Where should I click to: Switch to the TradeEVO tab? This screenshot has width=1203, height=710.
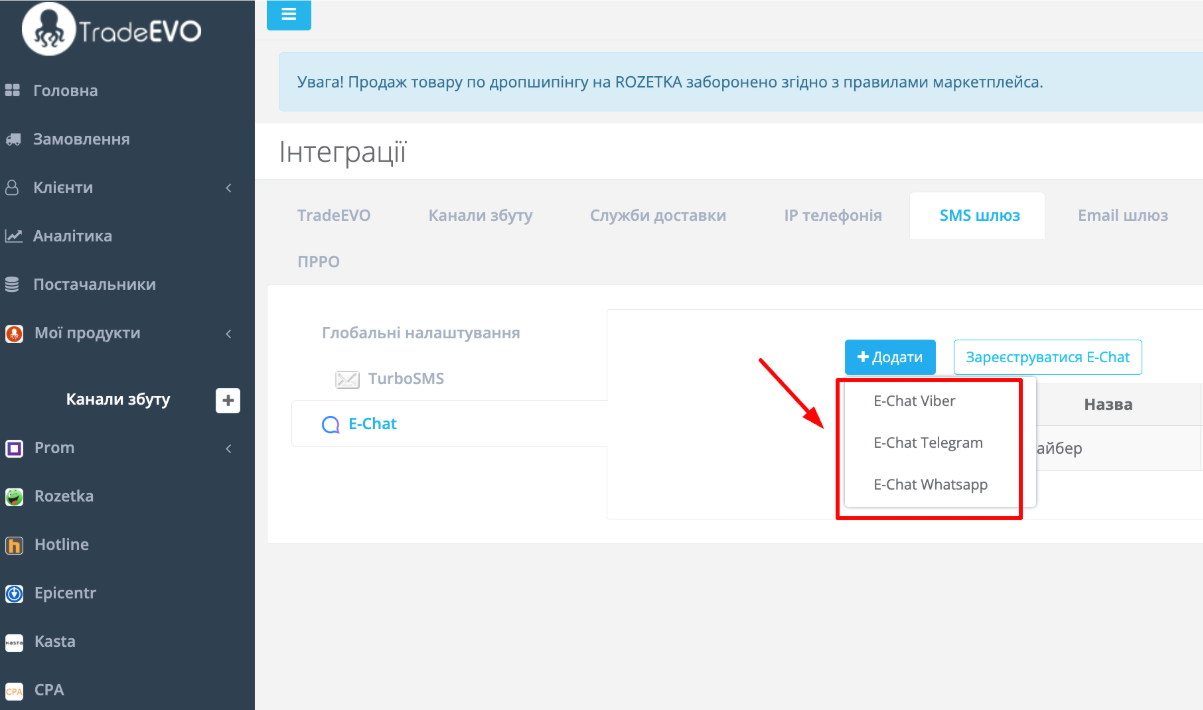point(334,215)
